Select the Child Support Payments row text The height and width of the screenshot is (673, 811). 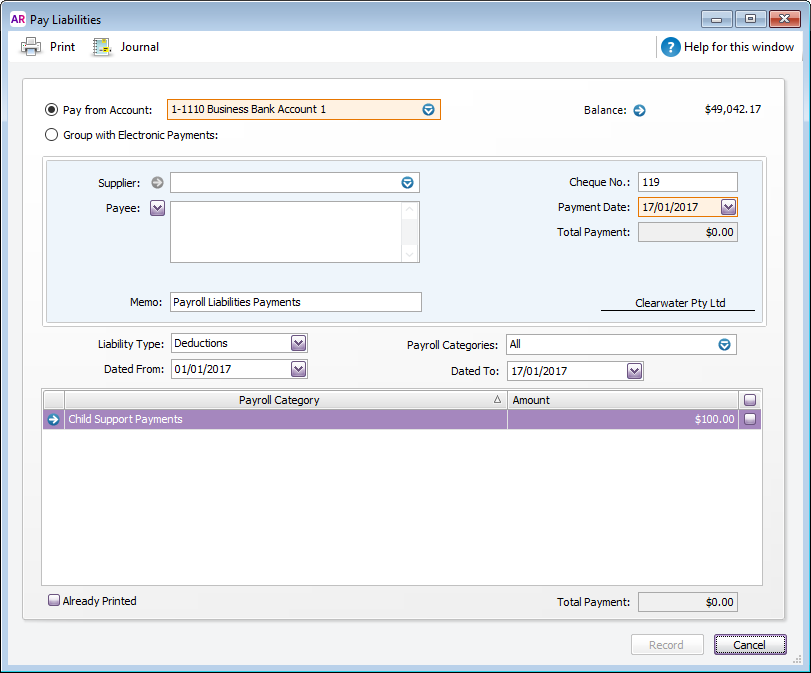coord(126,419)
